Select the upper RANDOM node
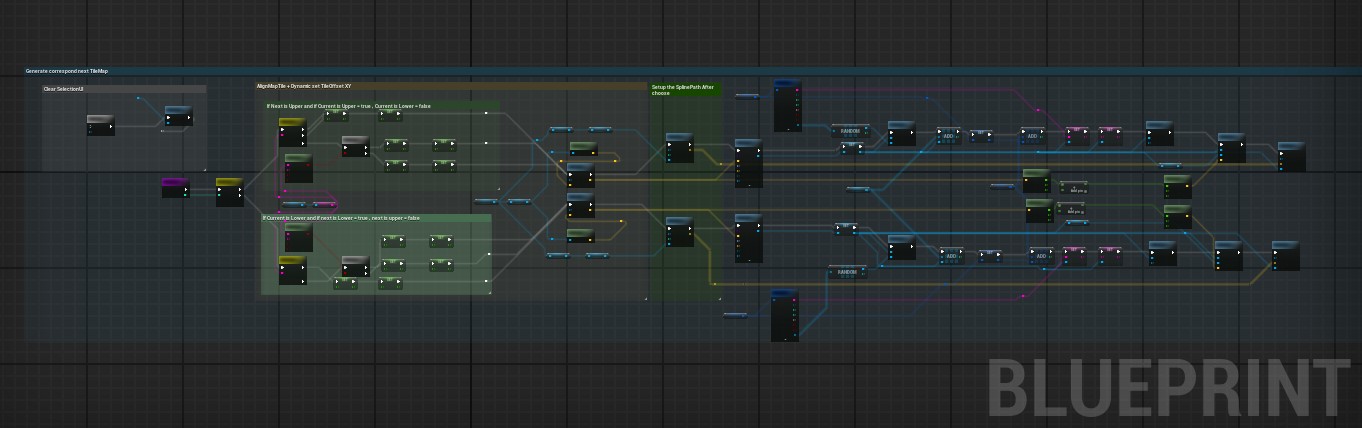 point(849,131)
